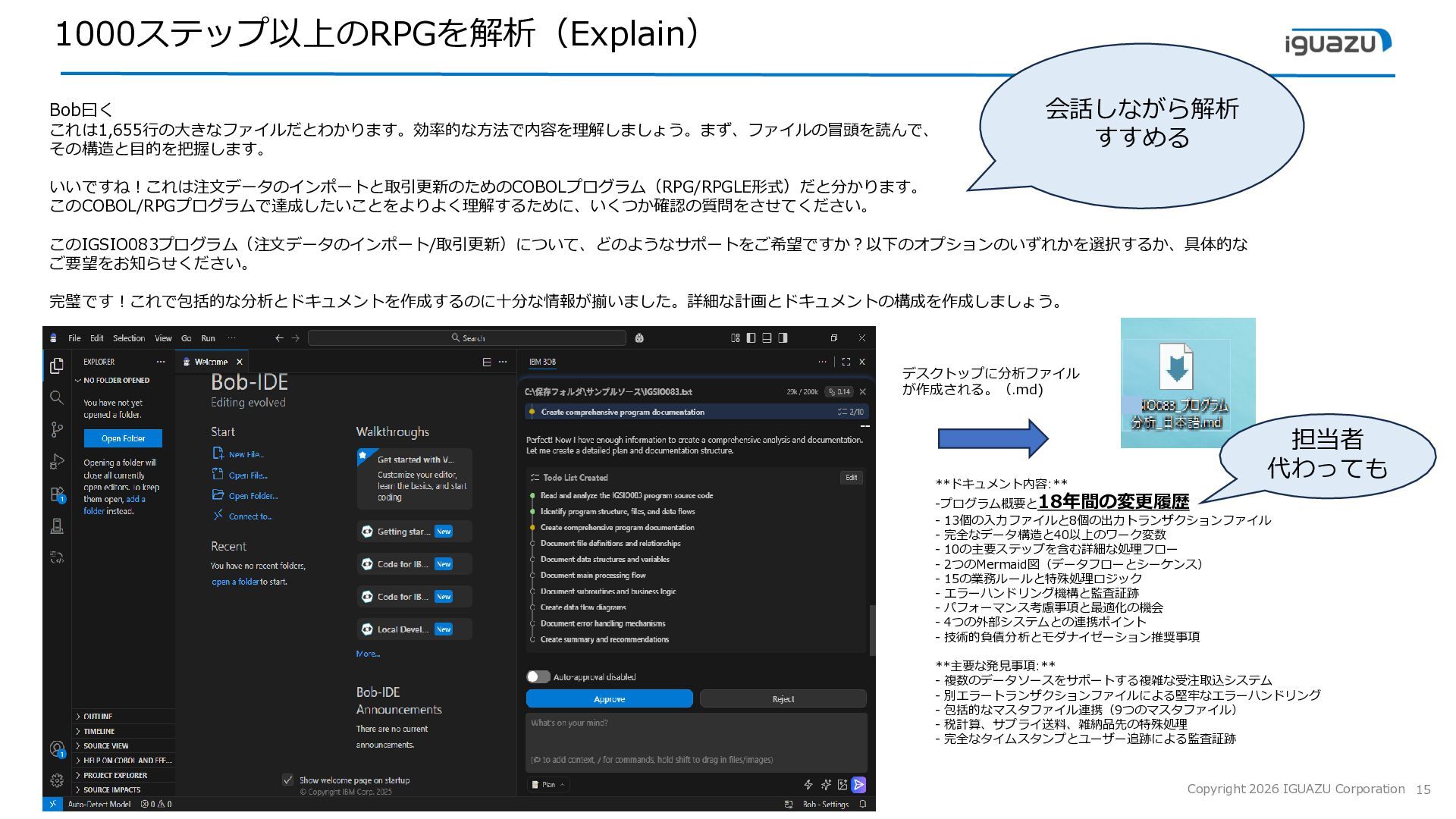Click the blue Open Folder button

pos(123,438)
